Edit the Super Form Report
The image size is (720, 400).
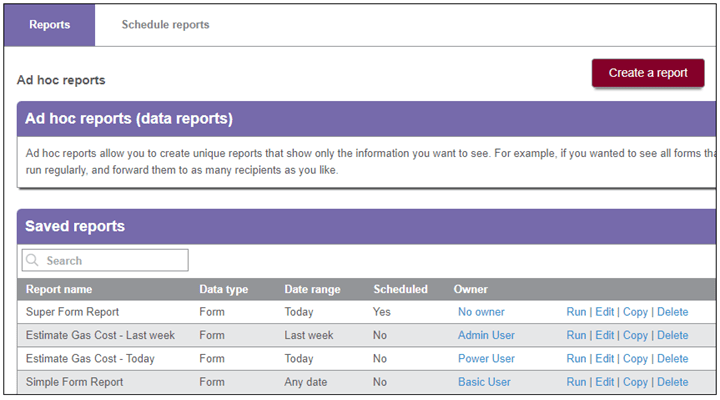pos(605,312)
